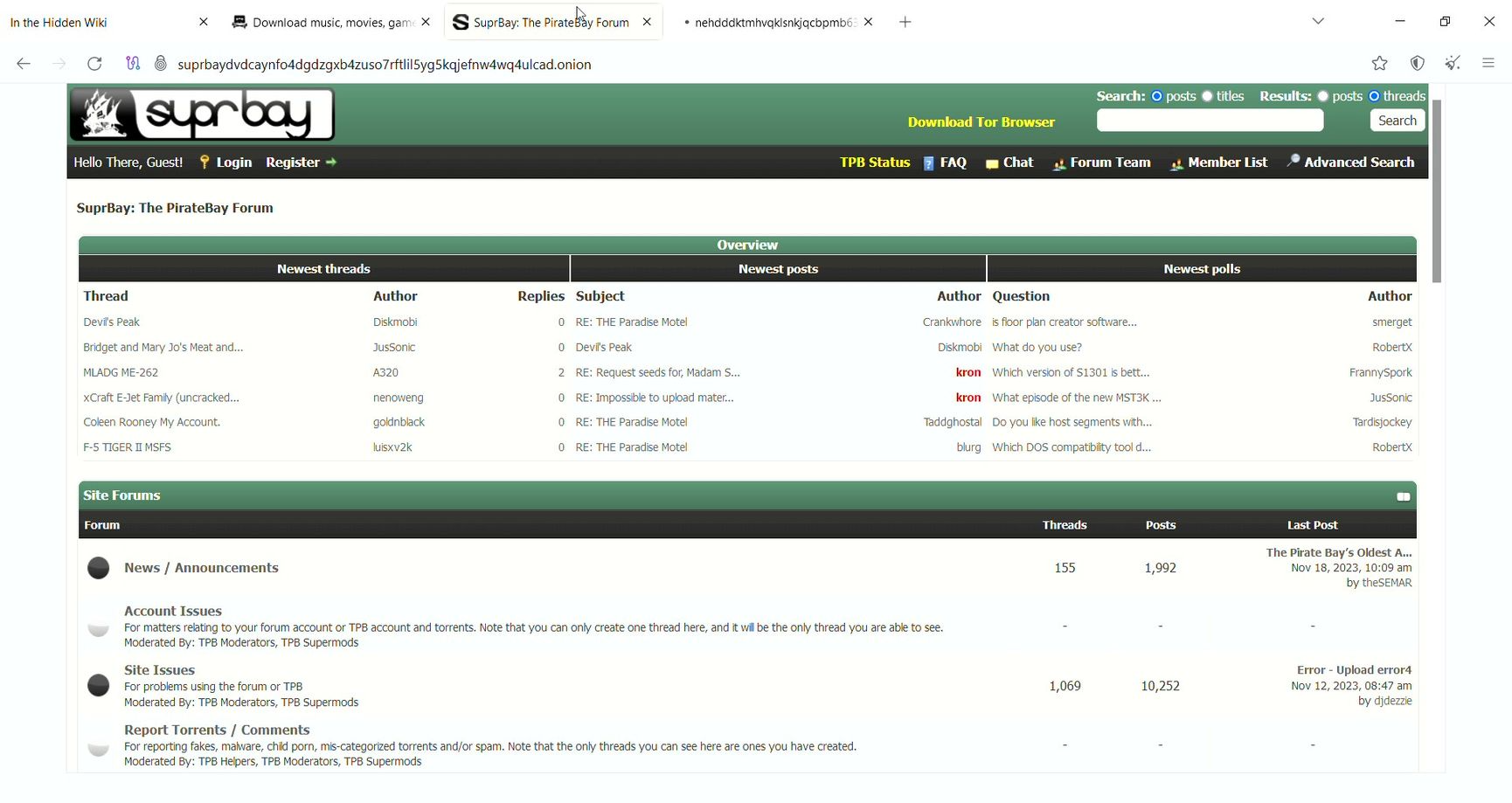
Task: Open TPB Status in nav bar
Action: [x=875, y=163]
